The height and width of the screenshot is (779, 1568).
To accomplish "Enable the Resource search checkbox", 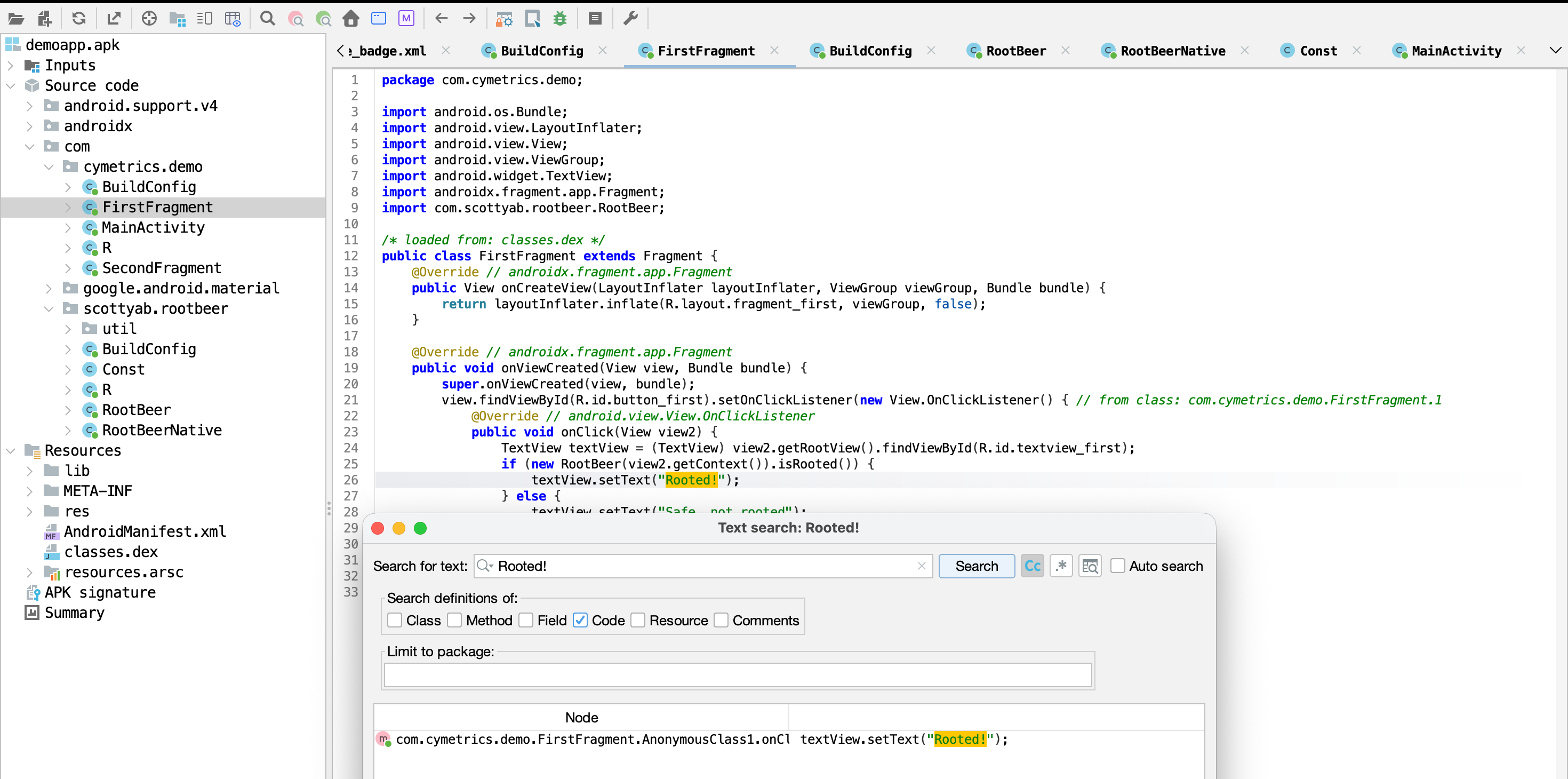I will pyautogui.click(x=638, y=620).
